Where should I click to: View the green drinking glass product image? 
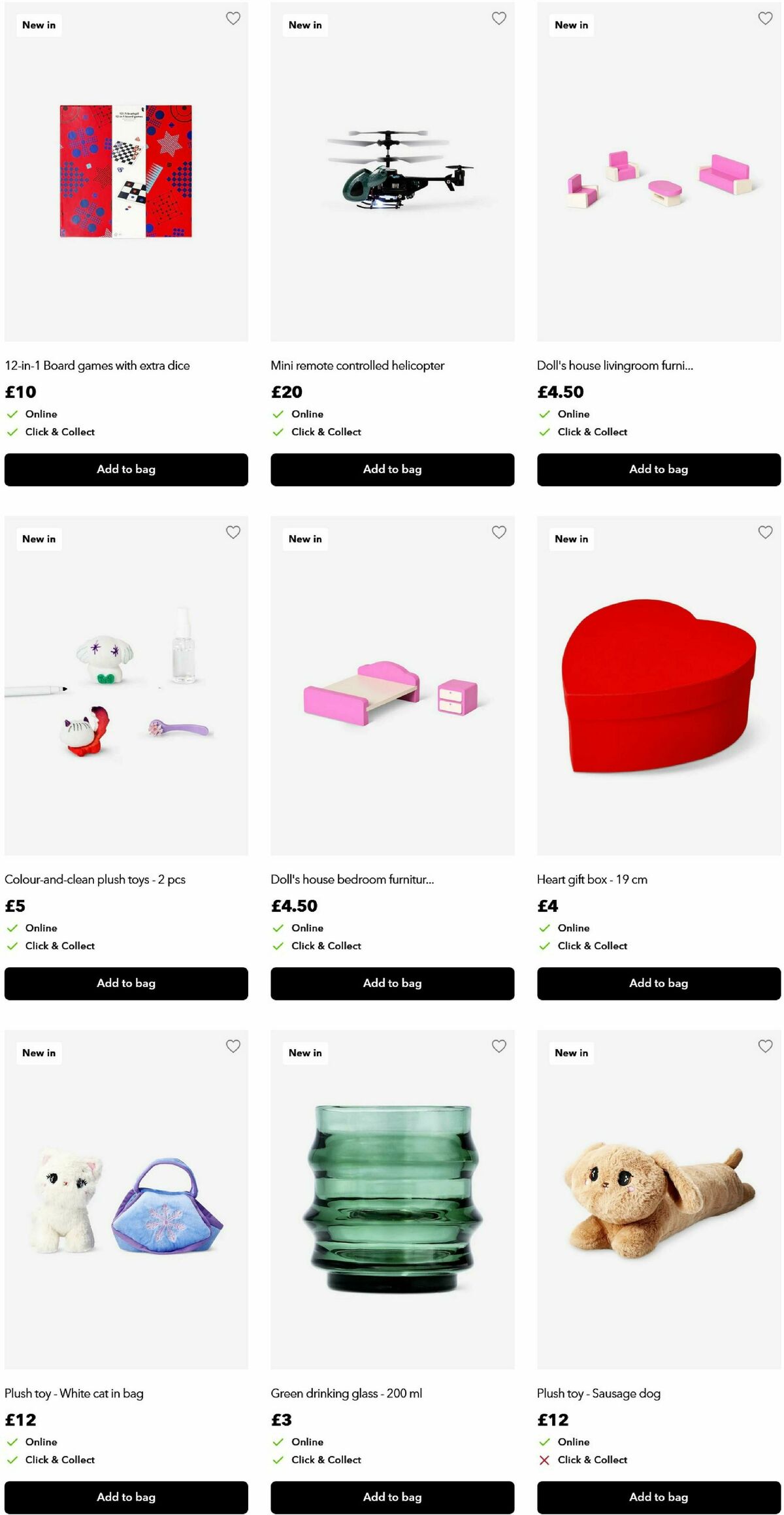392,1199
